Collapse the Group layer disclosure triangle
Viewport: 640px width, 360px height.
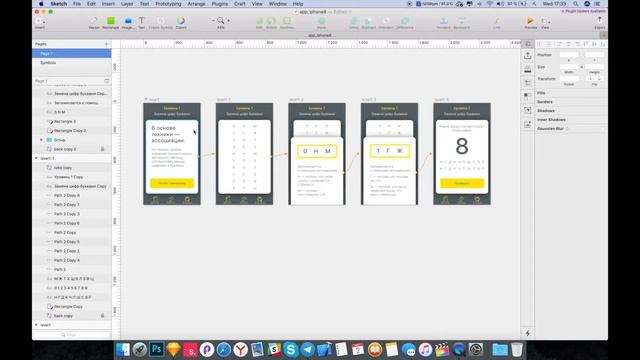click(41, 140)
